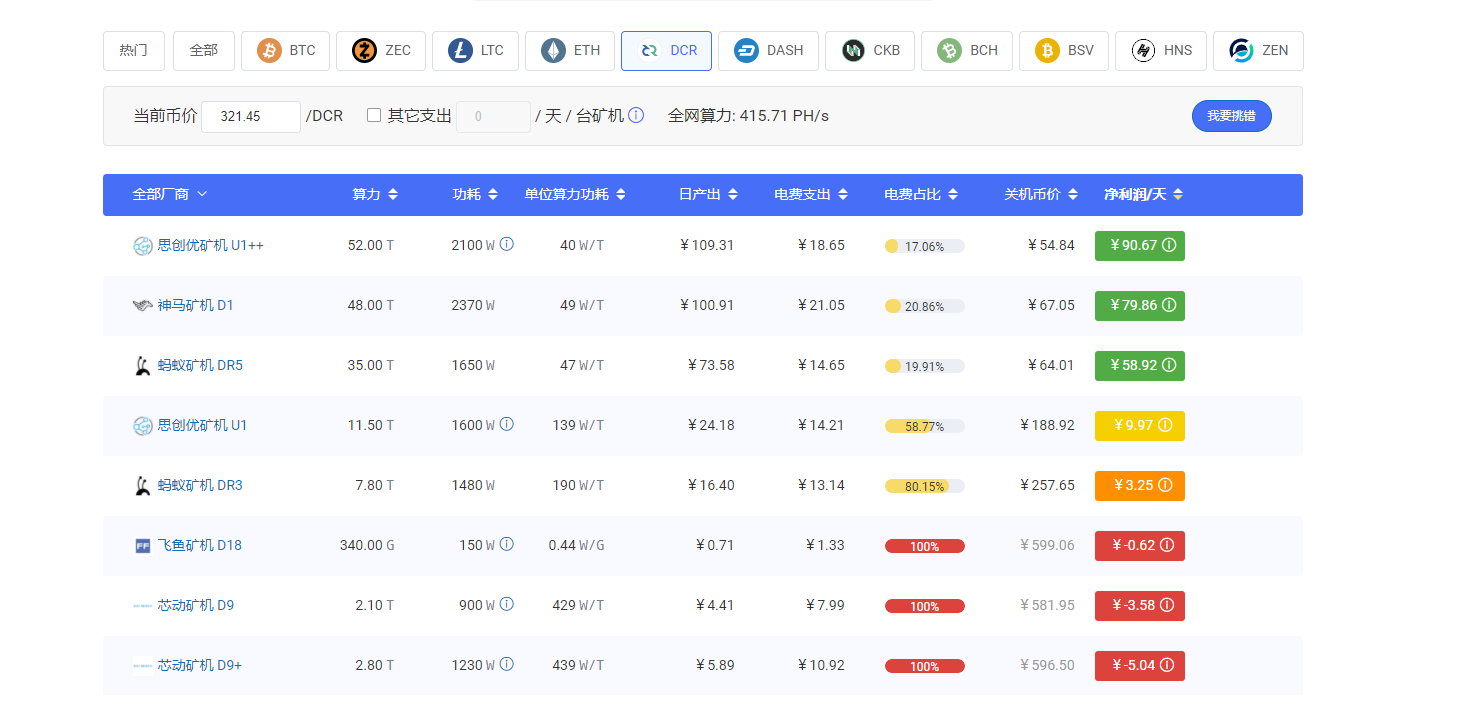This screenshot has width=1481, height=721.
Task: Sort by 日产出 column
Action: point(708,194)
